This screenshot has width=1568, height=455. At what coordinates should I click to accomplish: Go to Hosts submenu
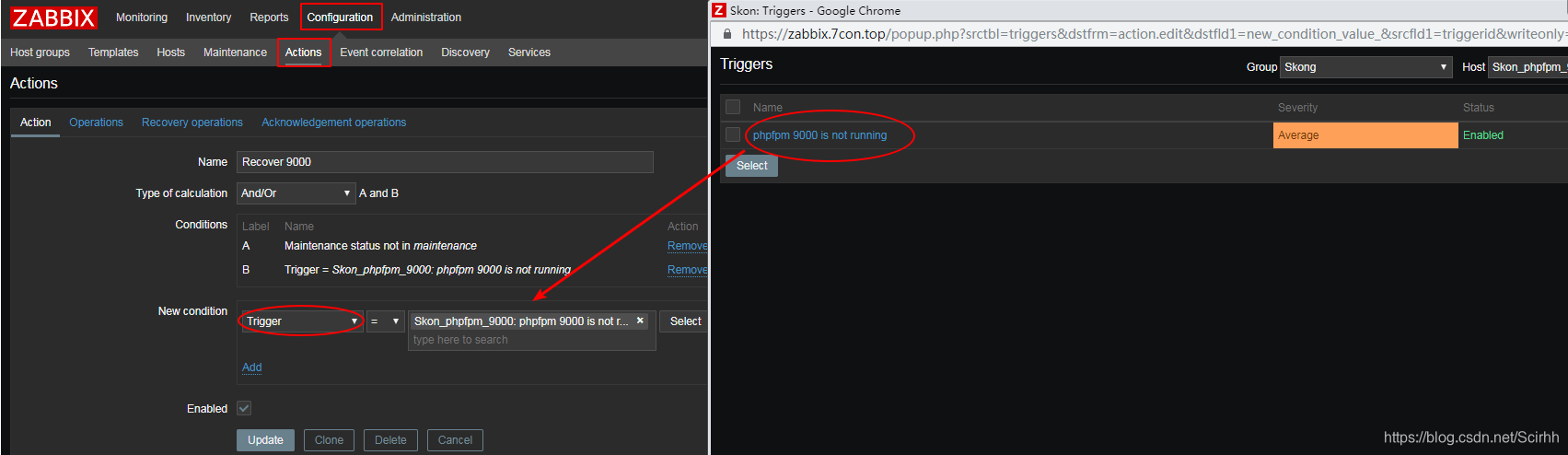coord(170,52)
